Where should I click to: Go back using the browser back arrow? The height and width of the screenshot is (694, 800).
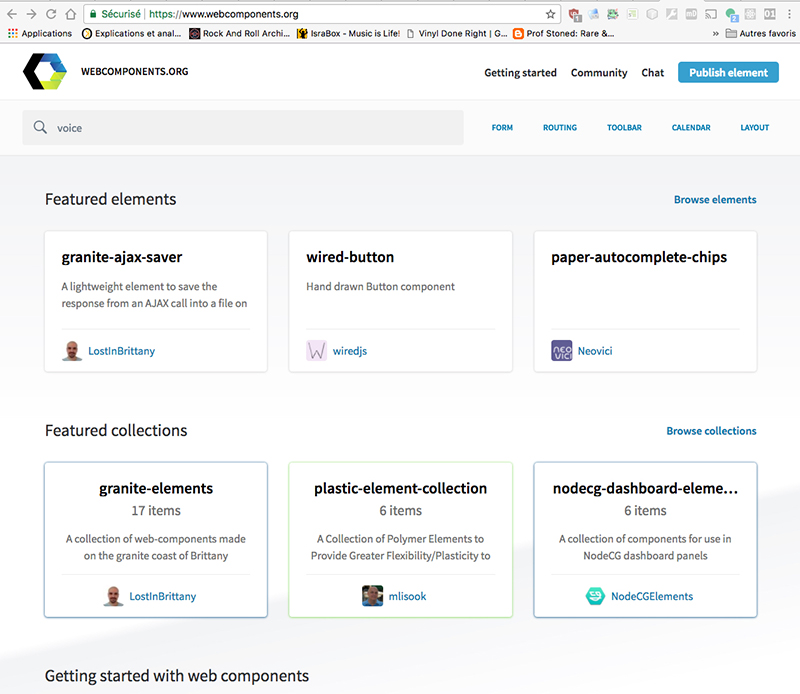(x=11, y=14)
